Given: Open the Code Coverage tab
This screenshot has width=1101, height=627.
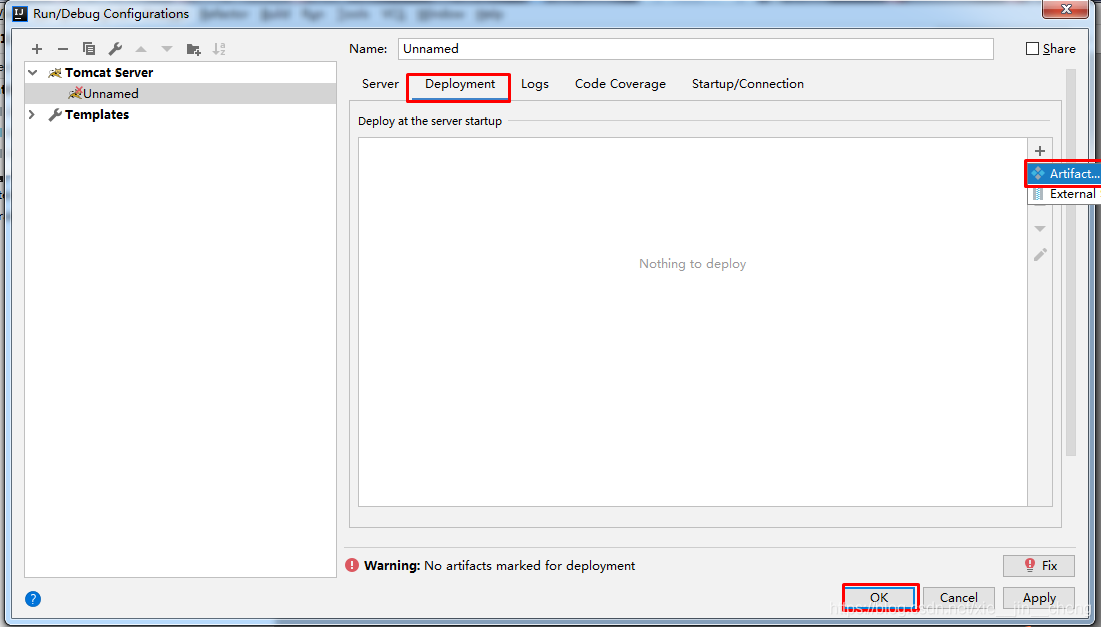Looking at the screenshot, I should point(620,84).
